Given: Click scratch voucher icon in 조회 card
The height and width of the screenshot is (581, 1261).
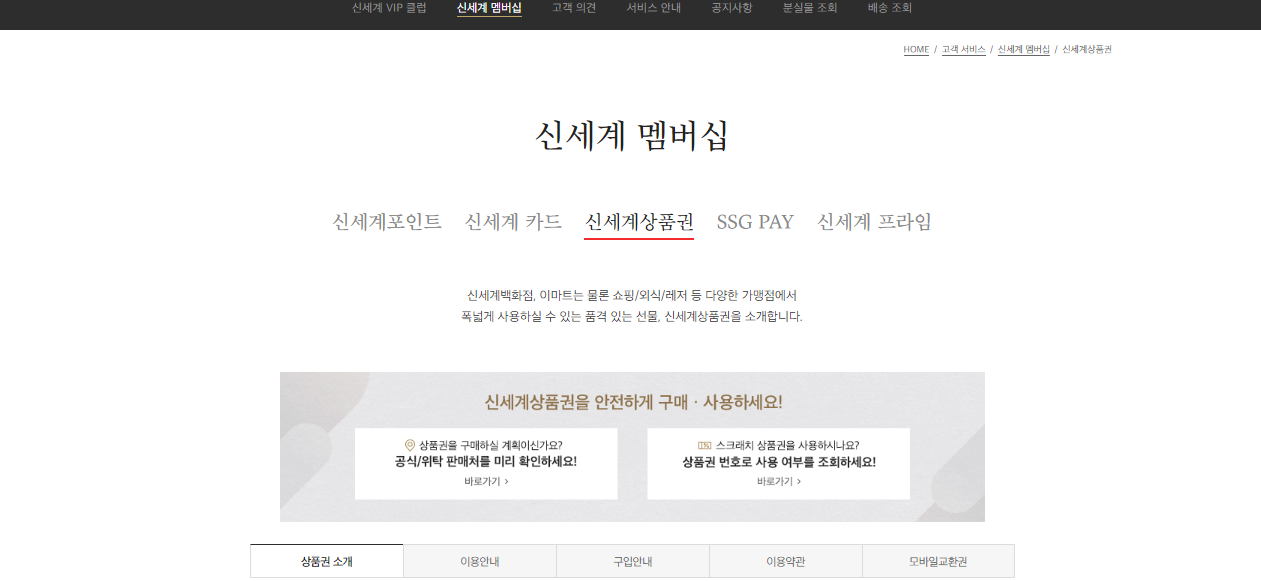Looking at the screenshot, I should point(704,445).
